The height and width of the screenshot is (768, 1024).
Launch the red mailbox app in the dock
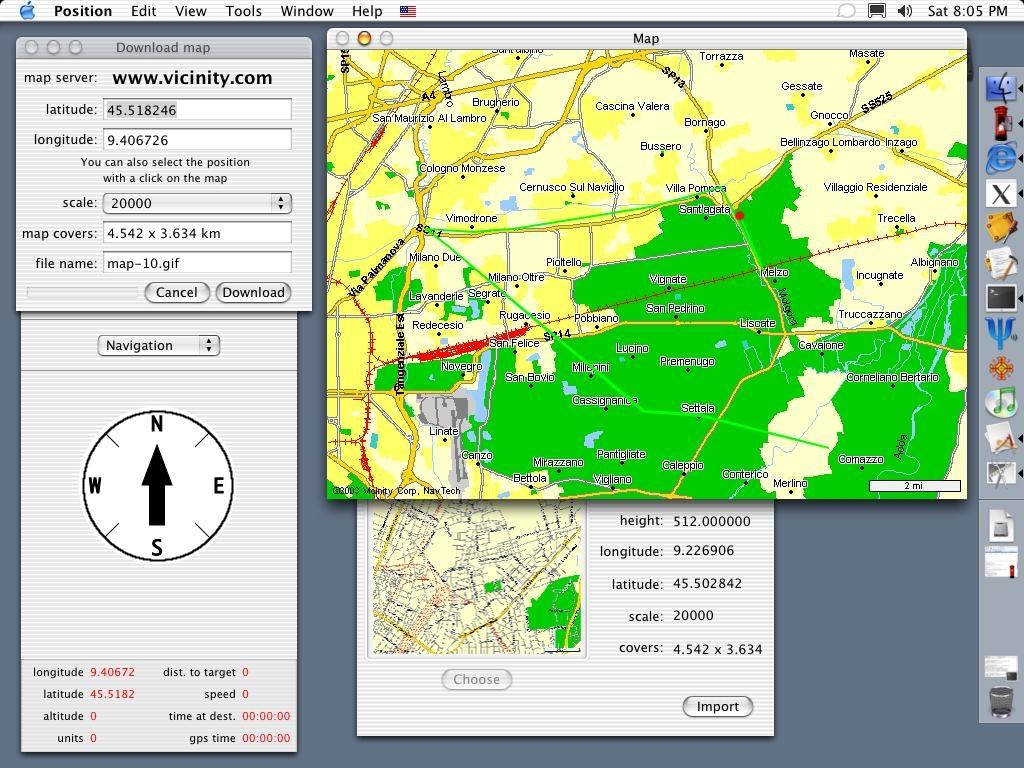pyautogui.click(x=1000, y=123)
